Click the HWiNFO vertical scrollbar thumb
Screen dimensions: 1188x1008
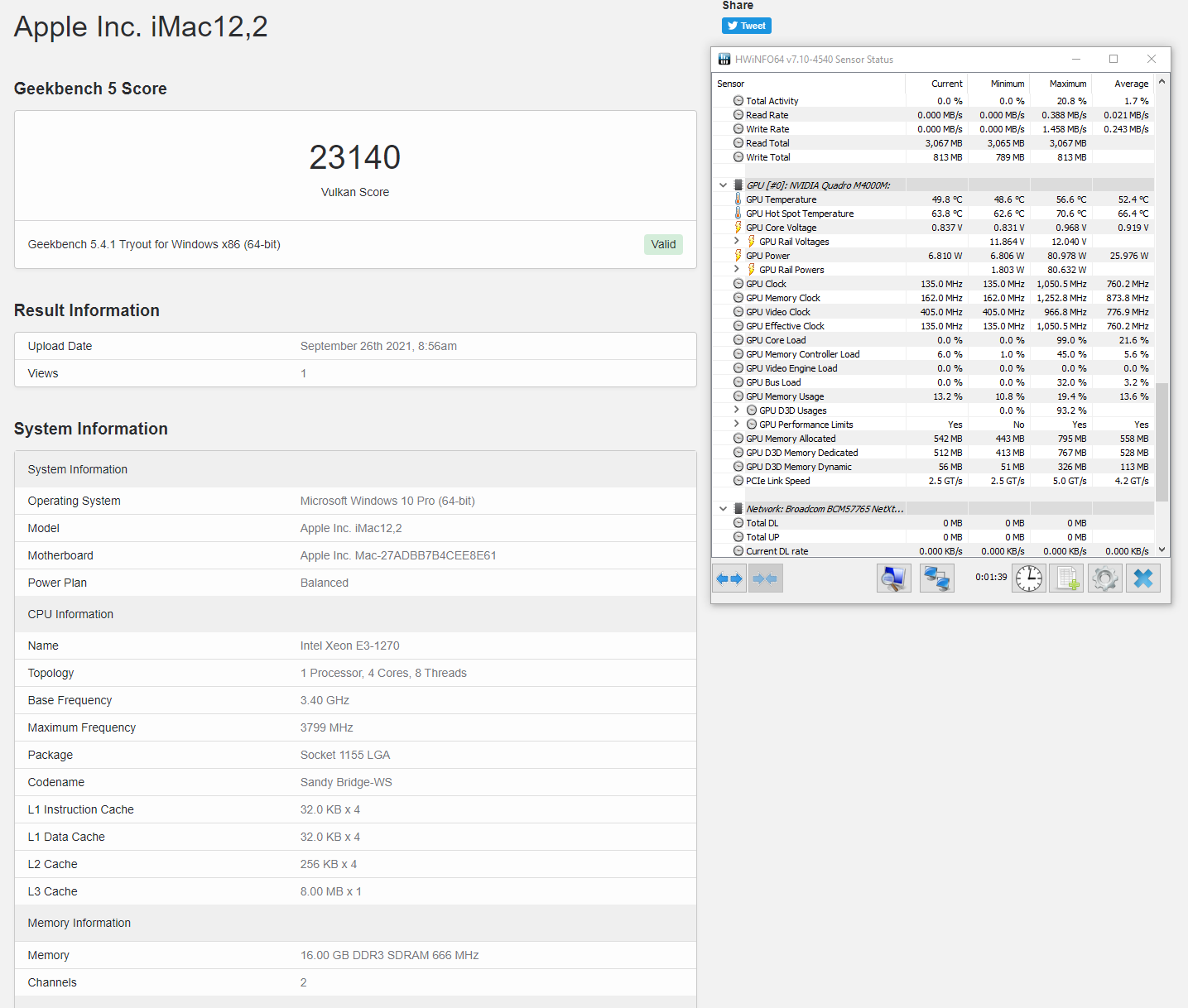coord(1162,443)
